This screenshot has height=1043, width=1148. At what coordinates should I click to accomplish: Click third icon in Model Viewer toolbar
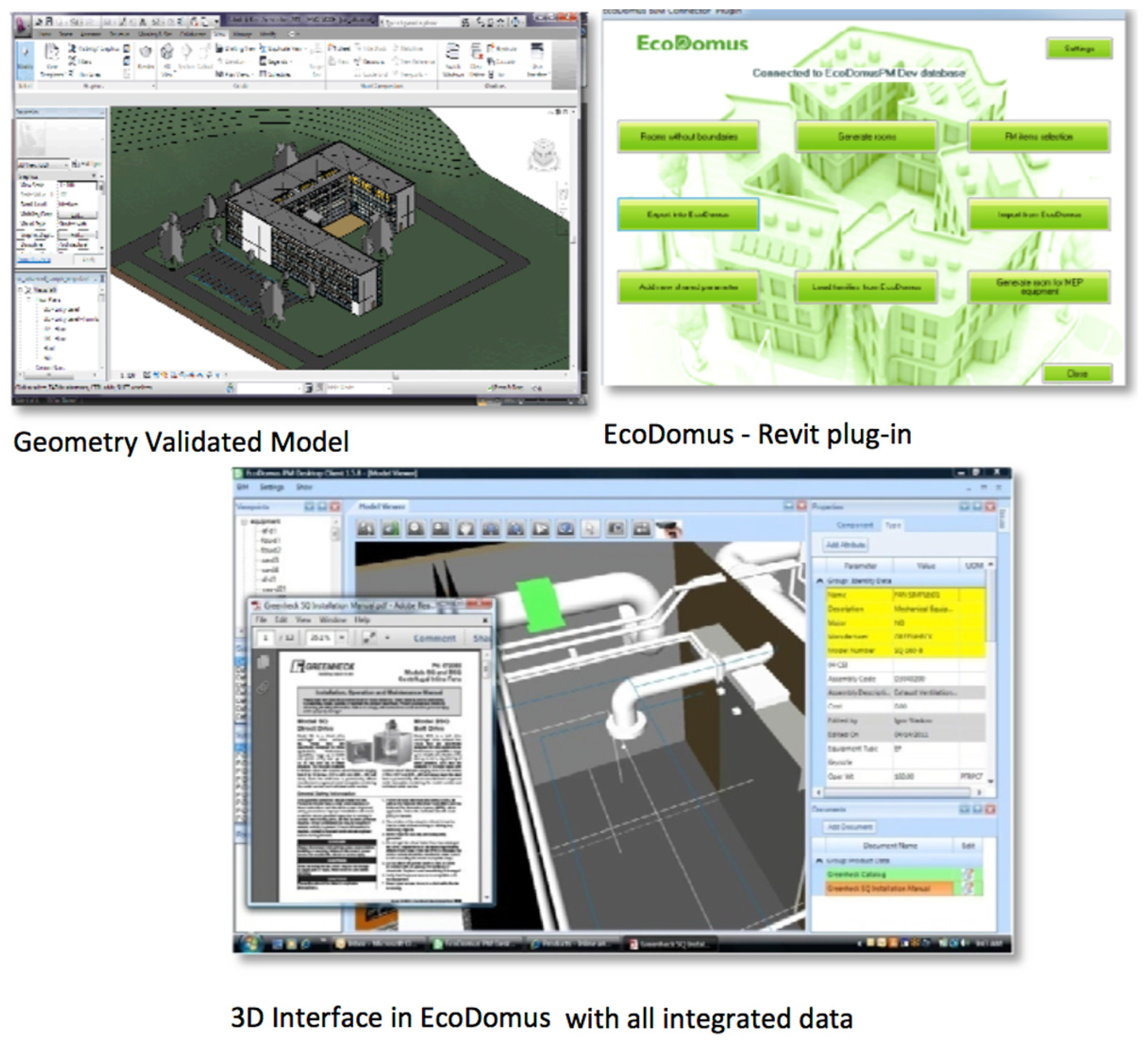[x=416, y=529]
